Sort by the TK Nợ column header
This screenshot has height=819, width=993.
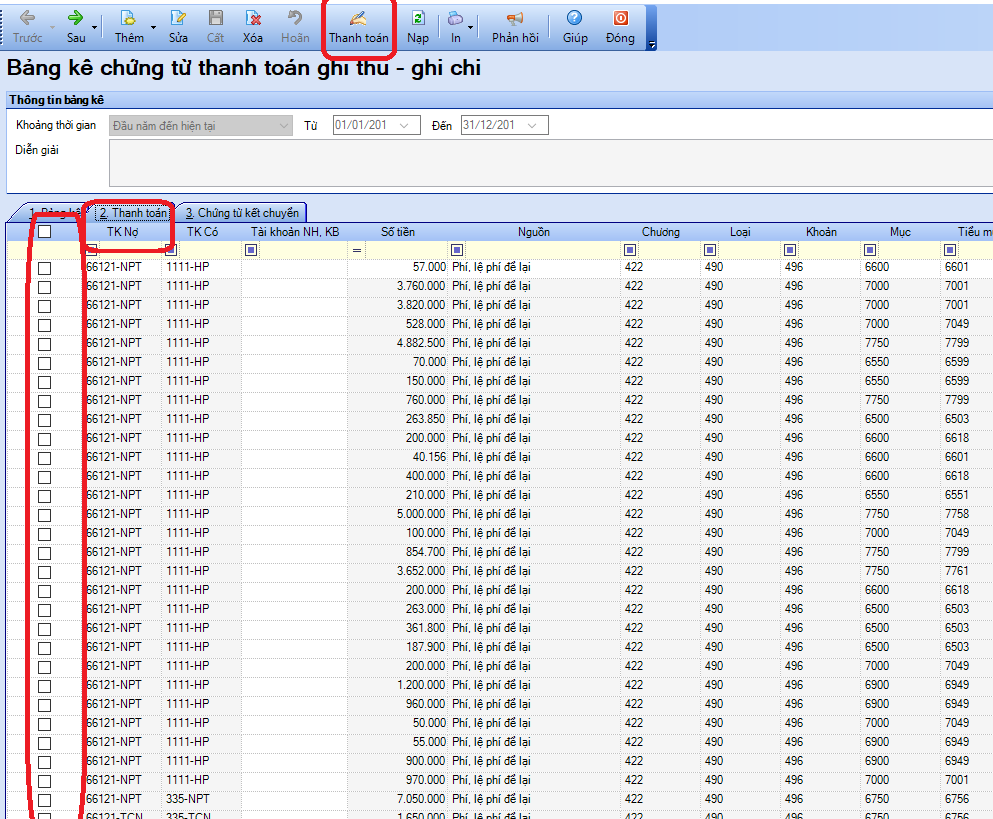tap(122, 232)
